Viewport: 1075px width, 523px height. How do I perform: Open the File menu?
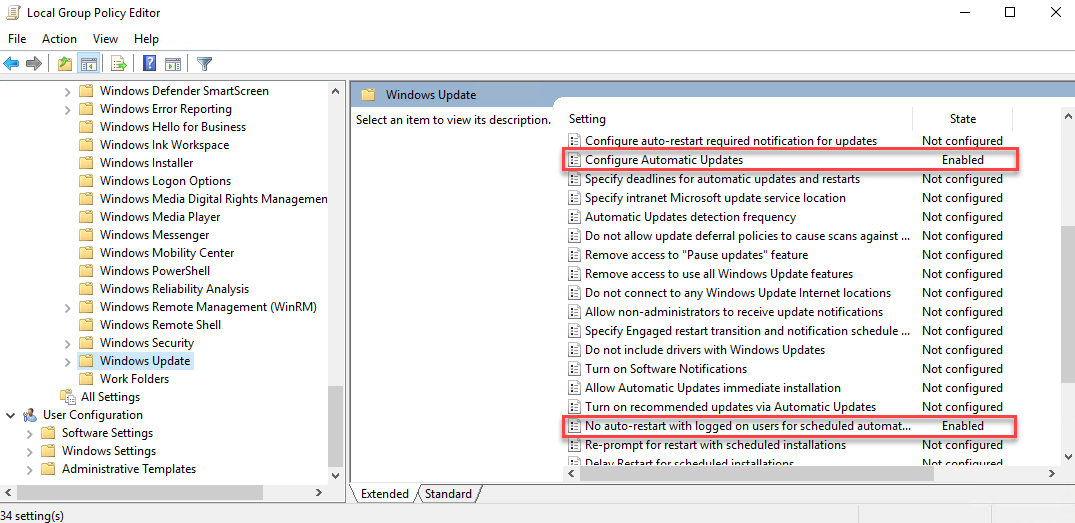17,38
